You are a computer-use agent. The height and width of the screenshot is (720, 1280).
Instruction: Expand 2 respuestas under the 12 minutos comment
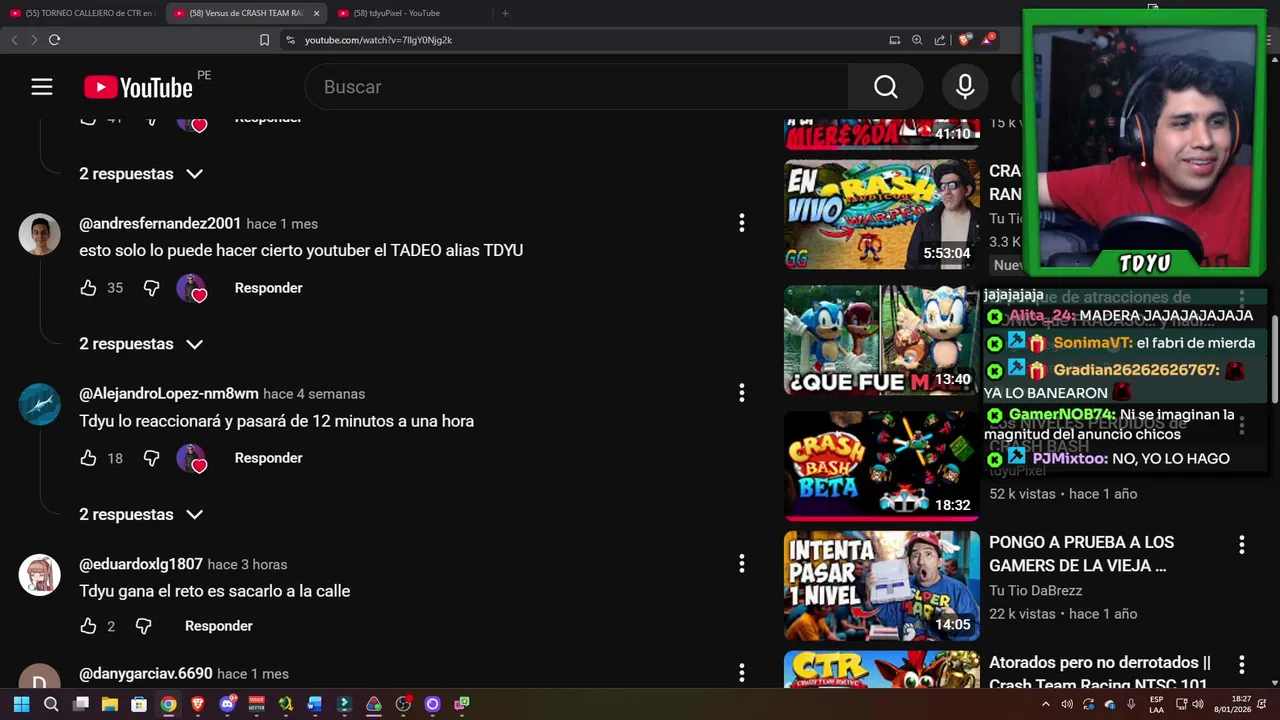[141, 514]
